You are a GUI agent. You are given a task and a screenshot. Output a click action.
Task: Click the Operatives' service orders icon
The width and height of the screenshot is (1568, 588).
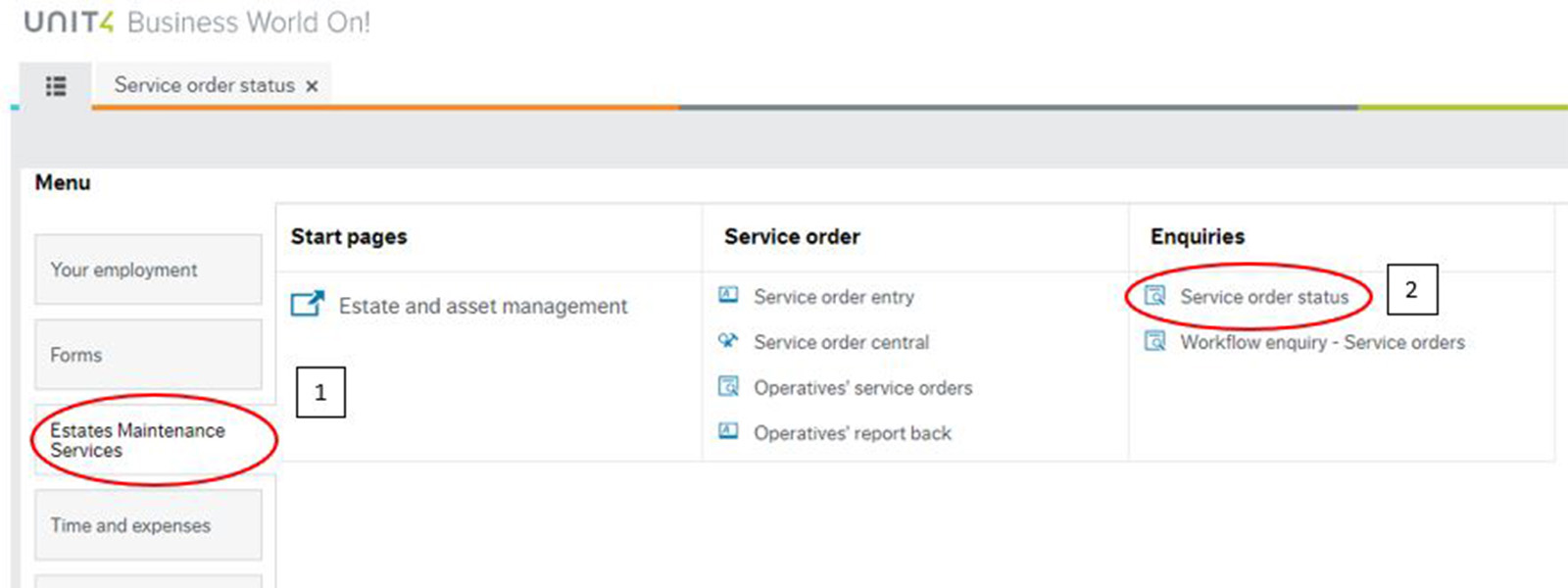pyautogui.click(x=728, y=386)
